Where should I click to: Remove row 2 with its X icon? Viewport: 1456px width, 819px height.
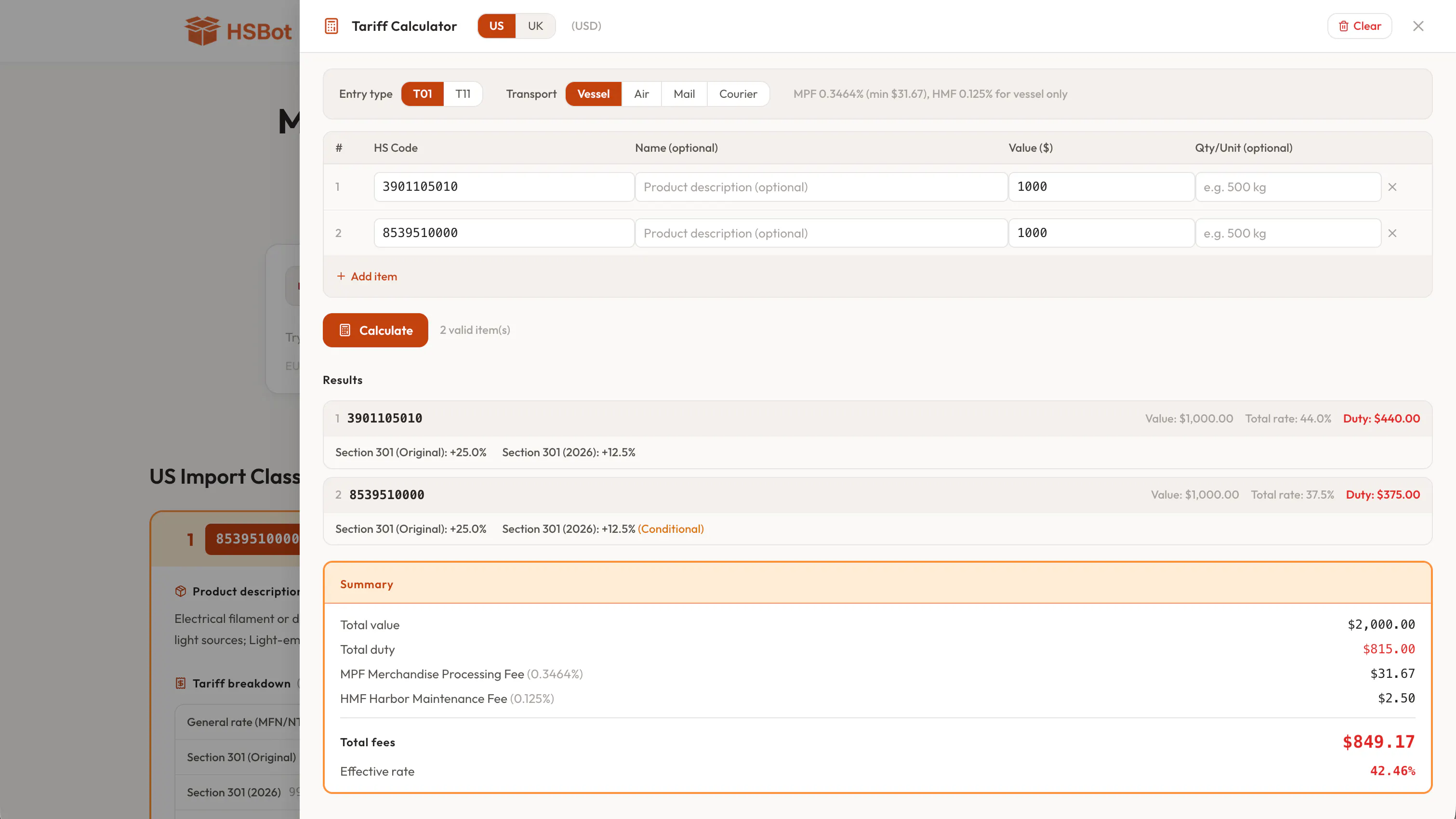click(x=1392, y=234)
